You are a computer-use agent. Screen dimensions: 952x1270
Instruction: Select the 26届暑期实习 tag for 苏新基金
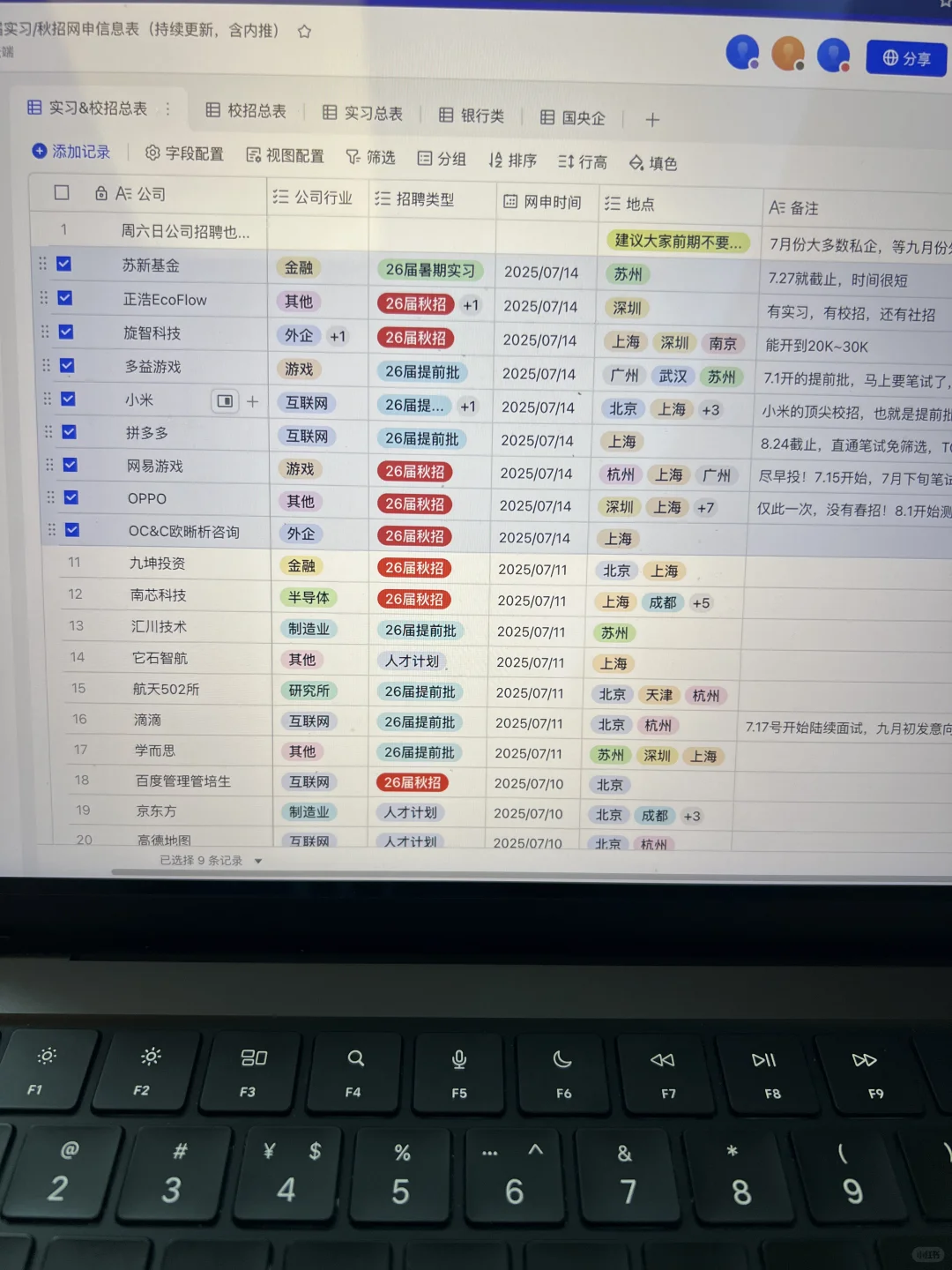tap(430, 270)
